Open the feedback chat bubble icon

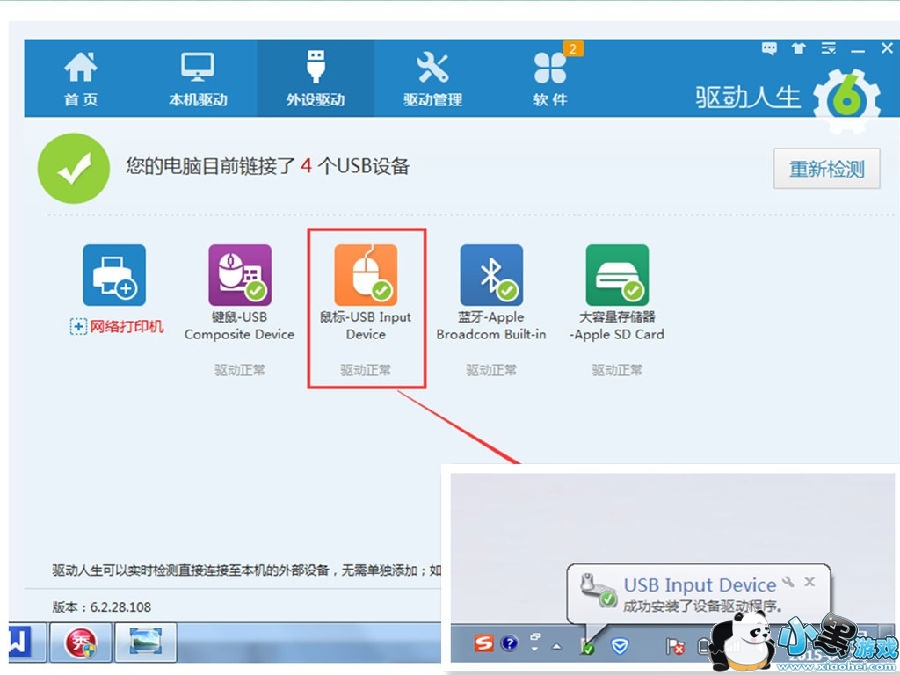769,48
